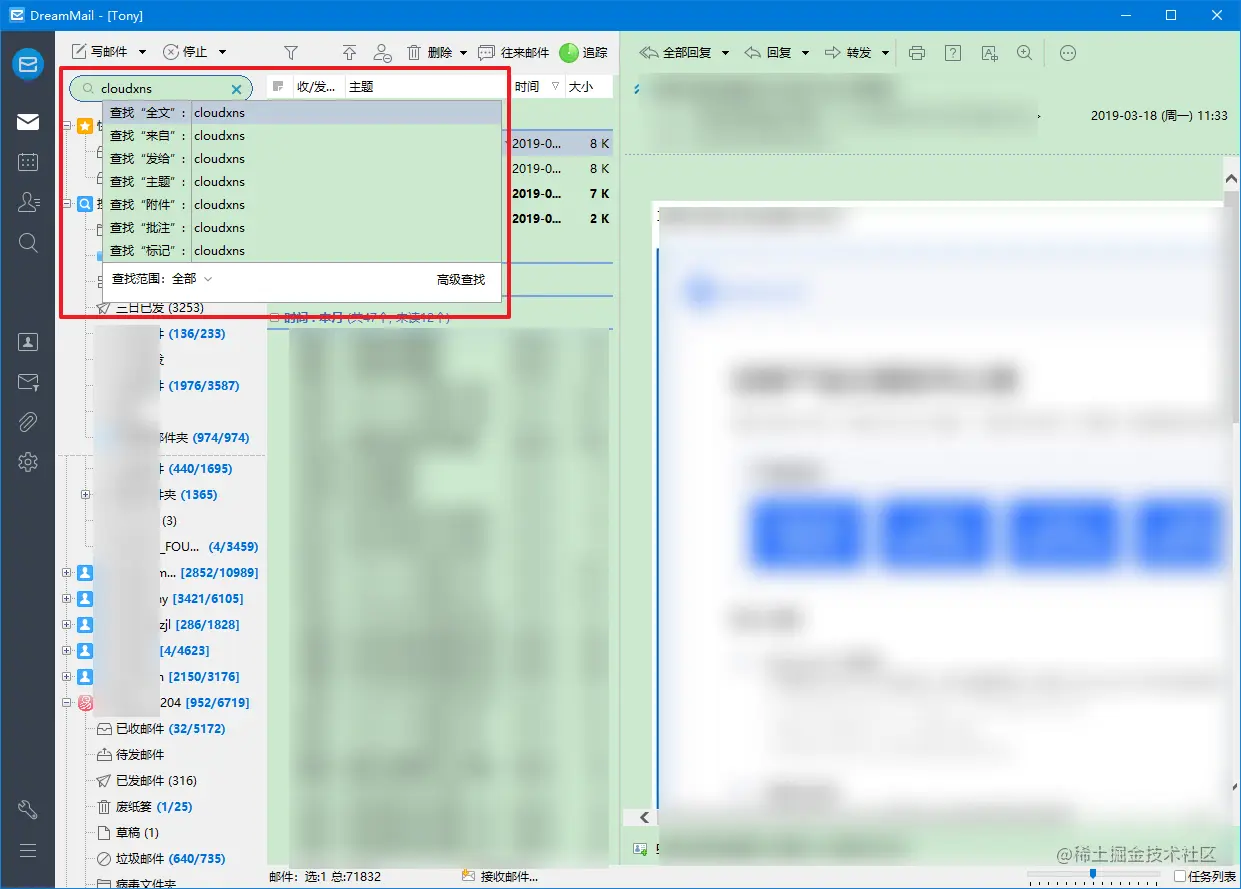Clear the cloudxns search text with X
Image resolution: width=1241 pixels, height=889 pixels.
[237, 89]
